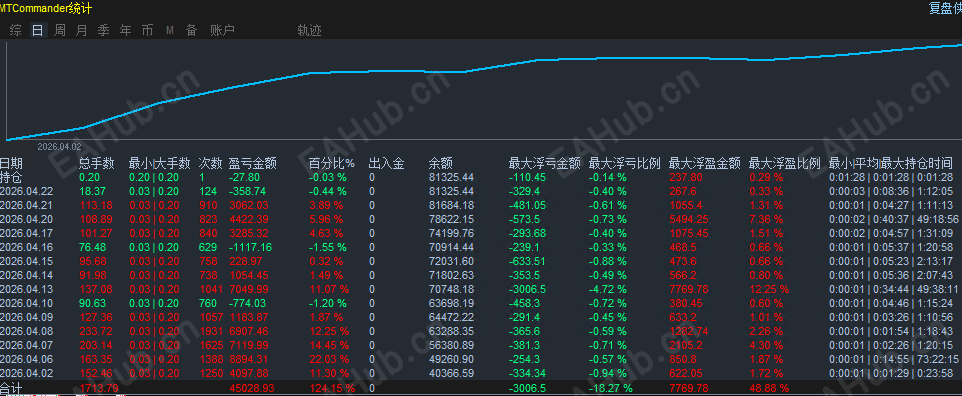This screenshot has height=396, width=962.
Task: Click the 复盘侠 link at top right
Action: coord(945,8)
